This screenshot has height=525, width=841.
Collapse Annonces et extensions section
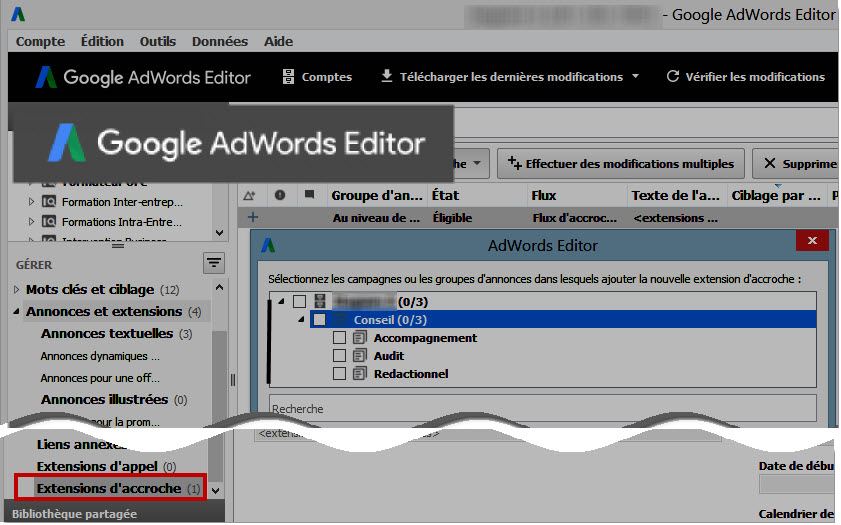point(16,312)
